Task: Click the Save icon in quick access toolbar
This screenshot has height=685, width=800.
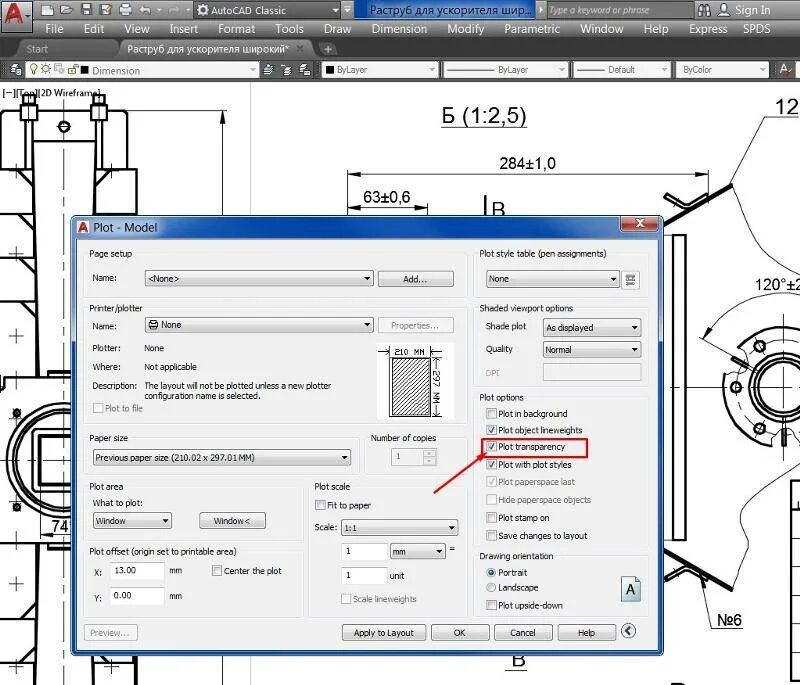Action: [87, 9]
